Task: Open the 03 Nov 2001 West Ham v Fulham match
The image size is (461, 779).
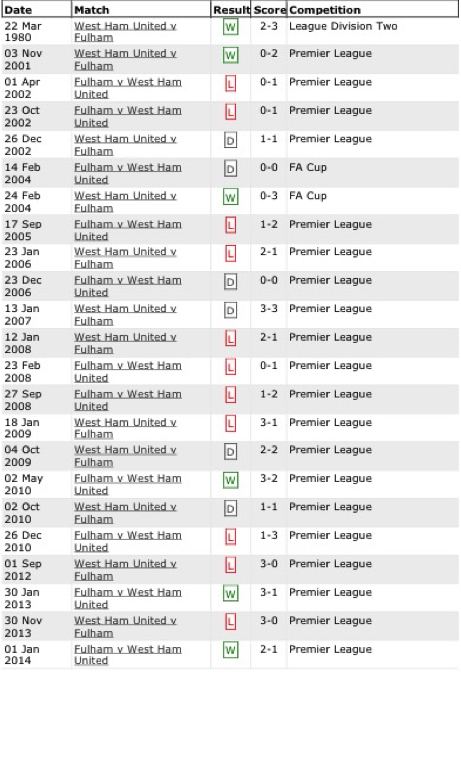Action: (125, 59)
